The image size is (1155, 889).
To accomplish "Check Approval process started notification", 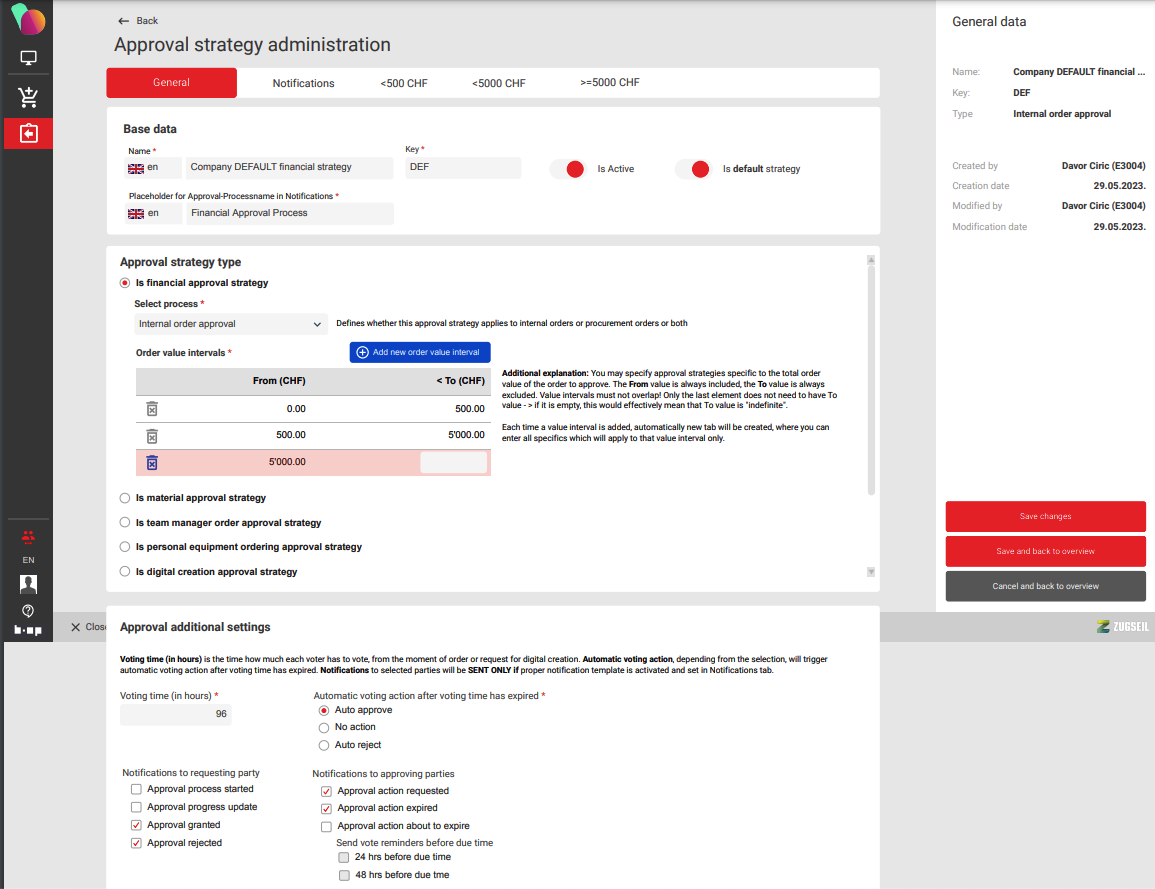I will click(x=136, y=789).
